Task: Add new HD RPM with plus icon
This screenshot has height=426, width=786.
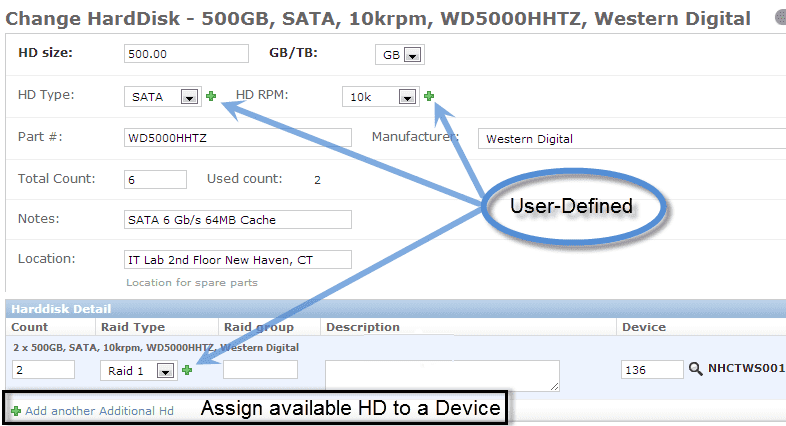Action: [429, 96]
